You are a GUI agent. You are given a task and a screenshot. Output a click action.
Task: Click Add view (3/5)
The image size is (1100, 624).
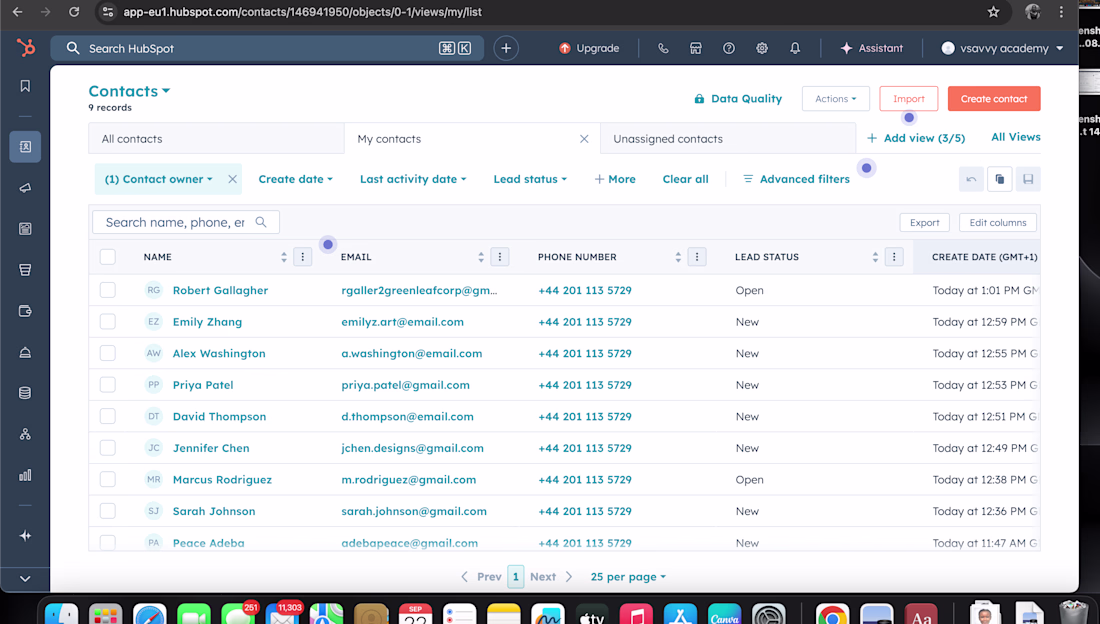915,138
